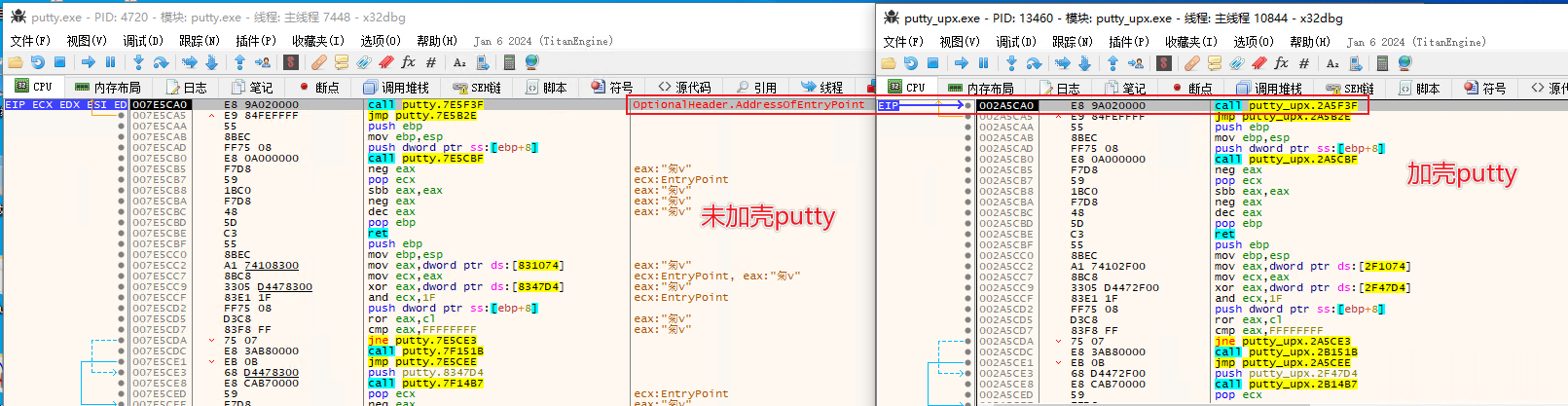
Task: Switch to 线程 tab in putty.exe window
Action: point(822,87)
